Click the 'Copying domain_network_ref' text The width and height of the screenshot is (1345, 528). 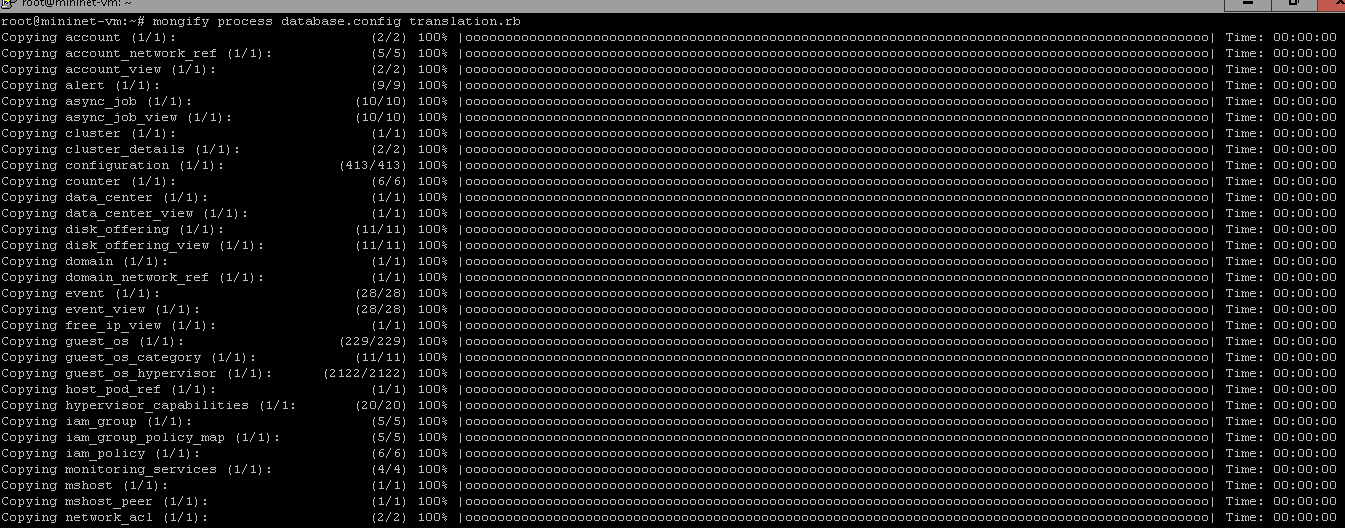pos(133,277)
